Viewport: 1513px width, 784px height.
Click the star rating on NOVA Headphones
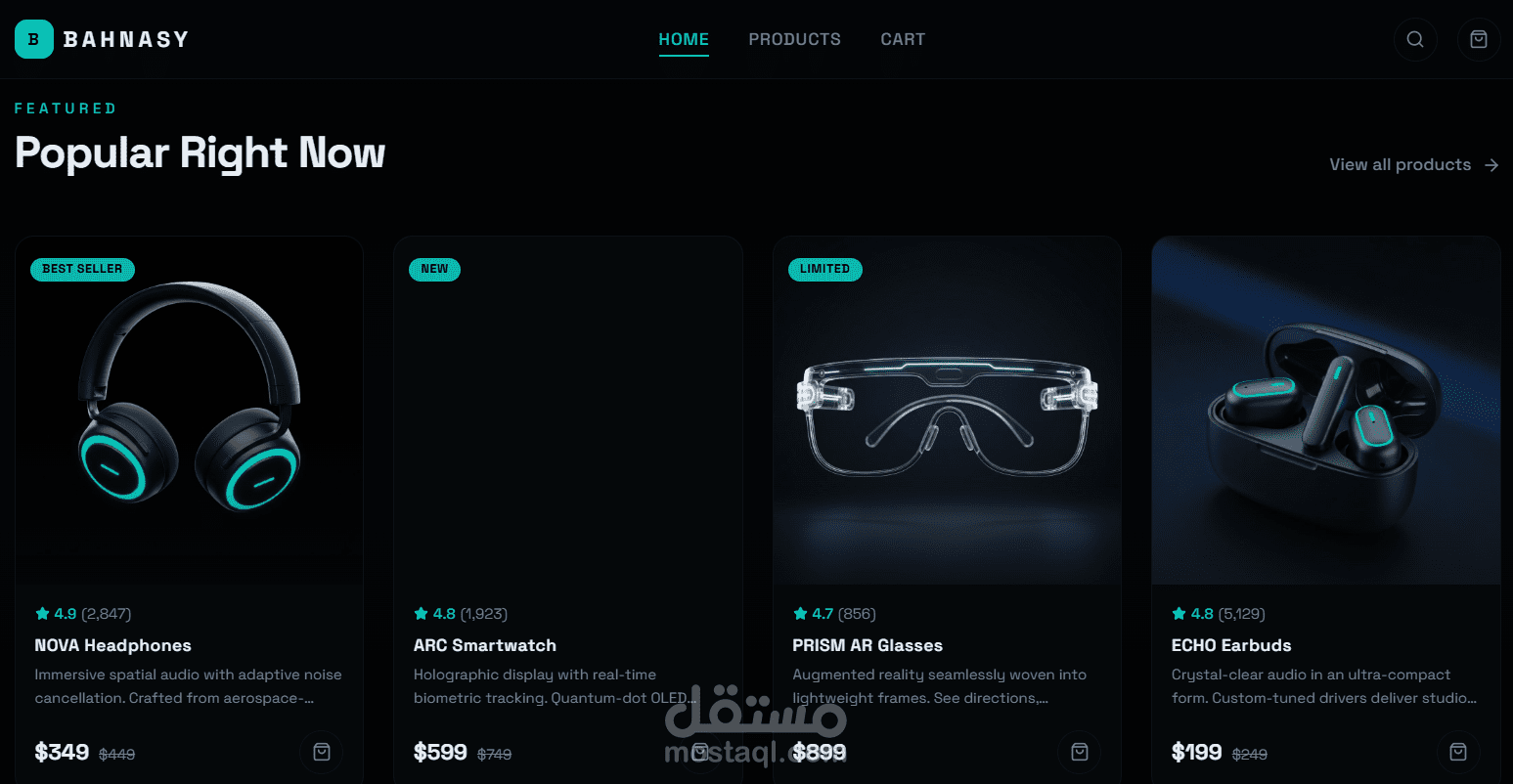point(83,614)
